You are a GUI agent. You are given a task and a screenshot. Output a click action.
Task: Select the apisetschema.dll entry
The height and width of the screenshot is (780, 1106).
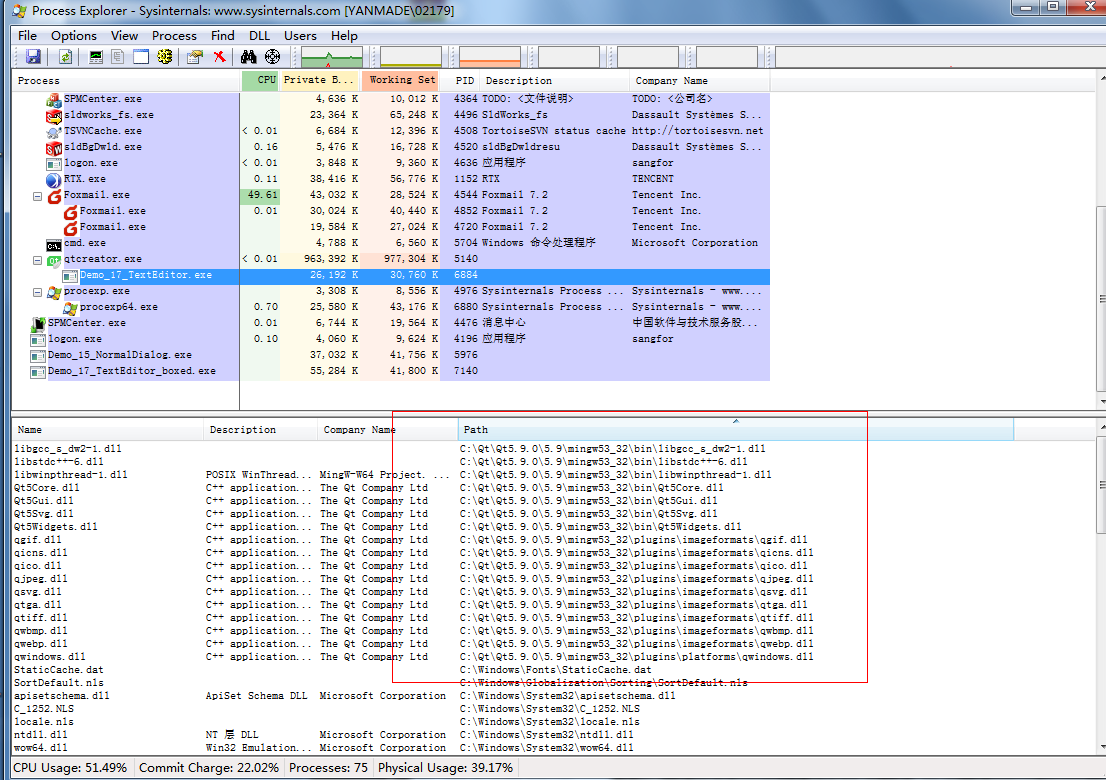coord(61,696)
